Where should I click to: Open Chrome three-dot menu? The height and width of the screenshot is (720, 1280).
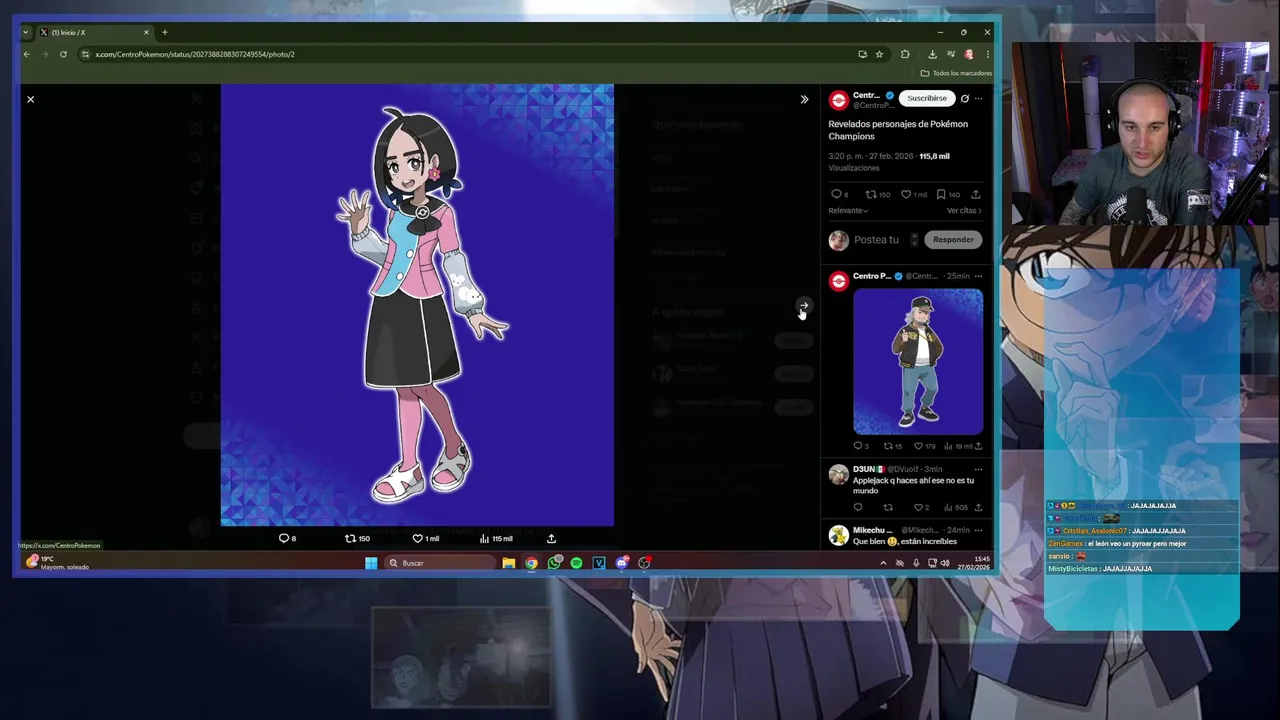[x=987, y=54]
